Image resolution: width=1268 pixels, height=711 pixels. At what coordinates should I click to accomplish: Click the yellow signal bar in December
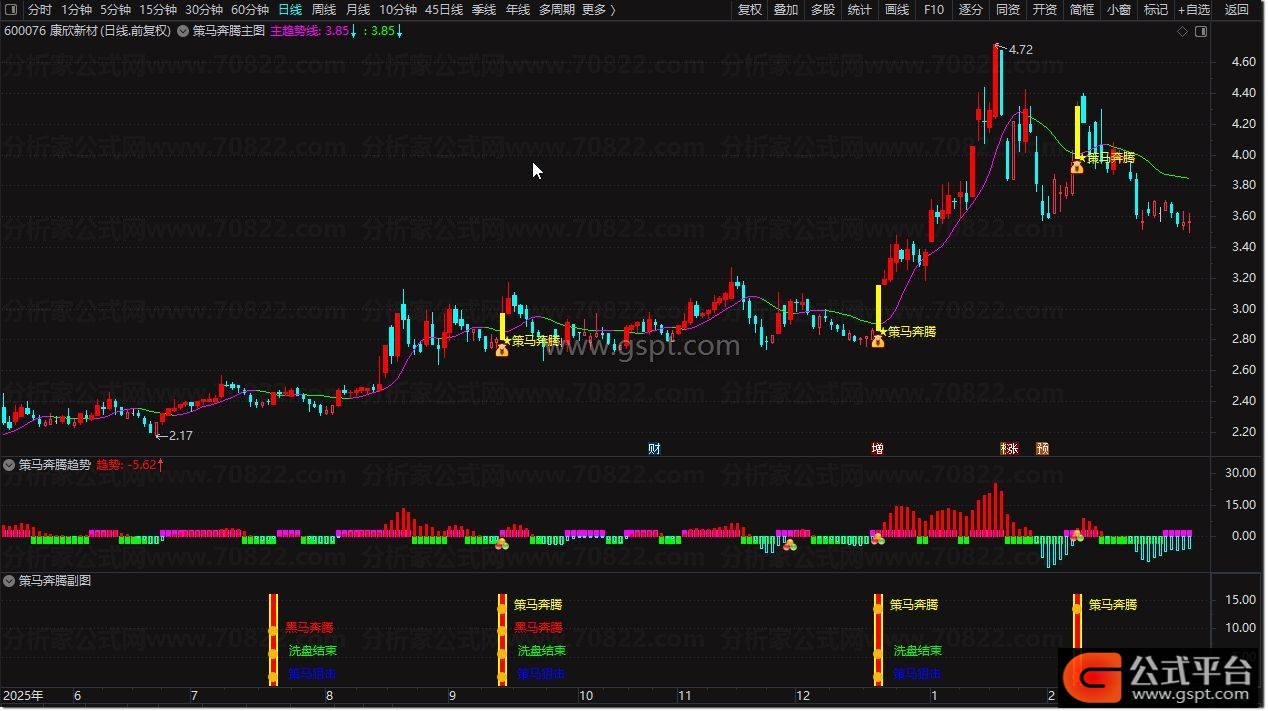[878, 306]
